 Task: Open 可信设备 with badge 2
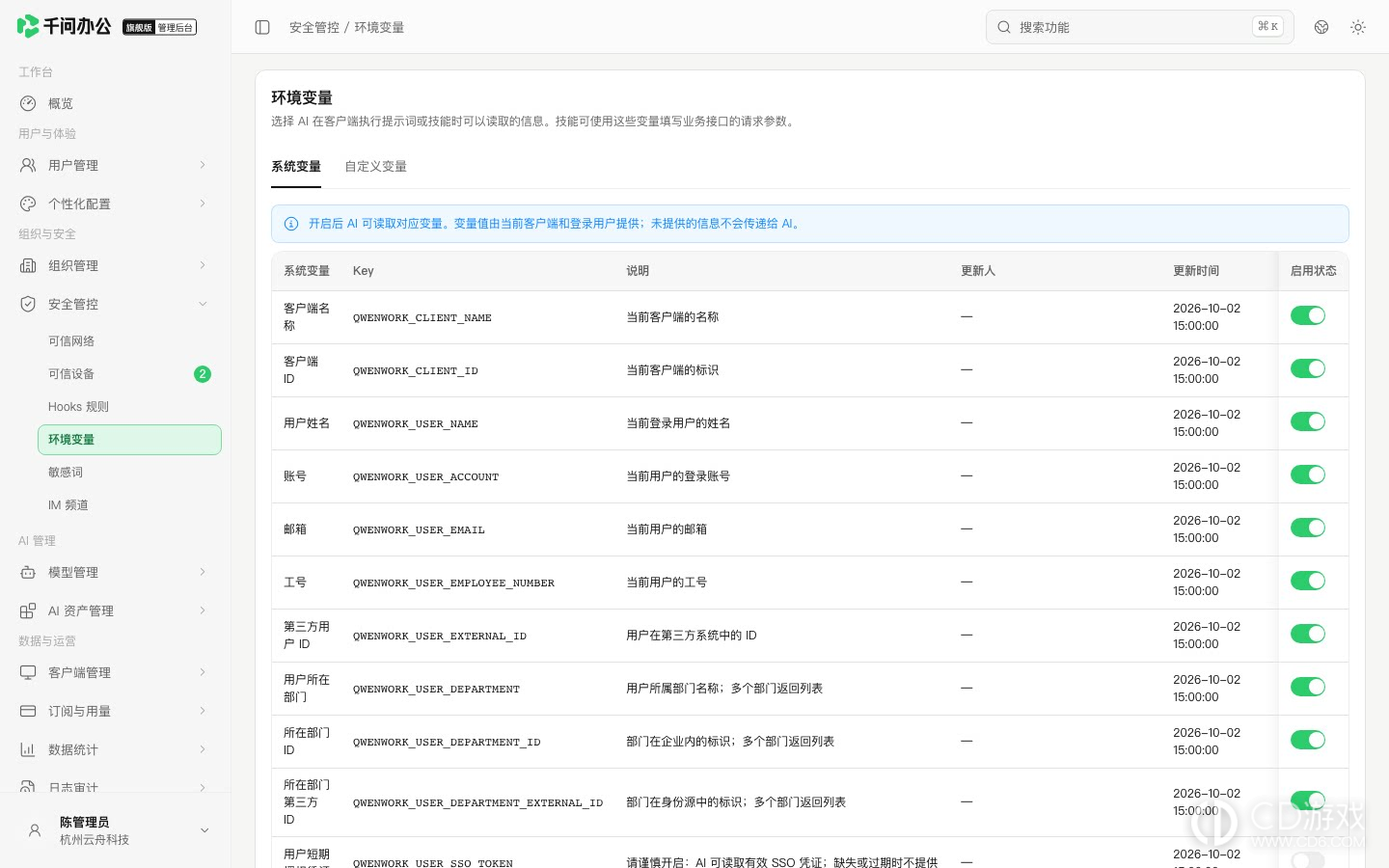click(x=129, y=374)
